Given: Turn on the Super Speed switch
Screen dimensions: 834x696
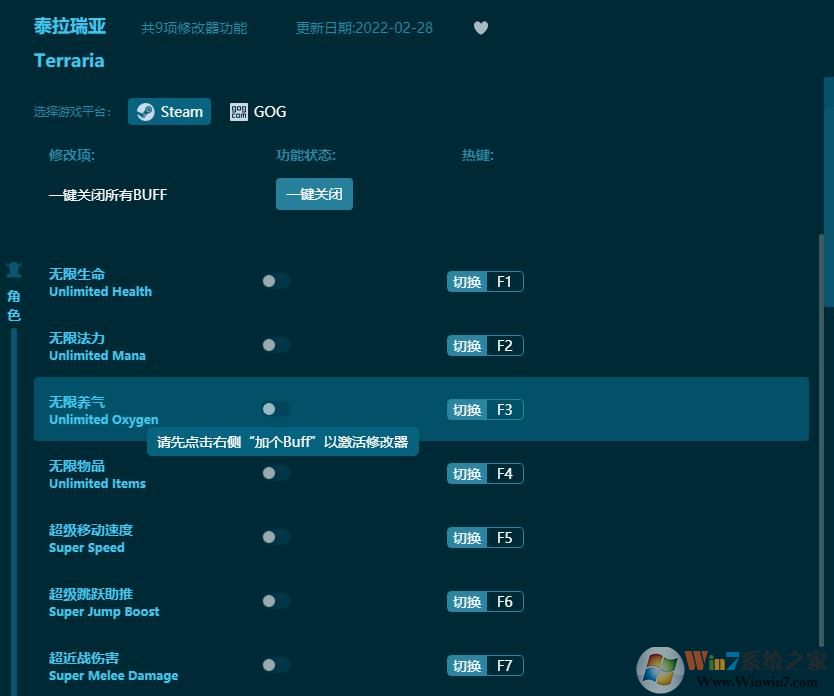Looking at the screenshot, I should click(275, 537).
